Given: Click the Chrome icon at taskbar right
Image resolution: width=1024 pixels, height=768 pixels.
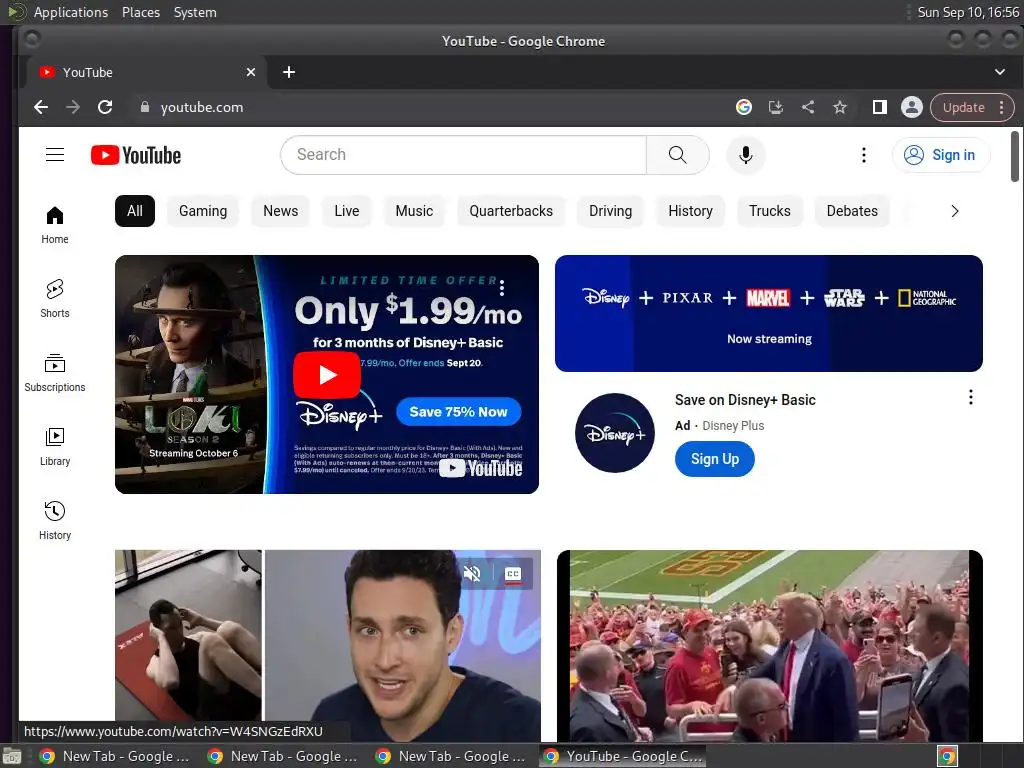Looking at the screenshot, I should coord(947,756).
